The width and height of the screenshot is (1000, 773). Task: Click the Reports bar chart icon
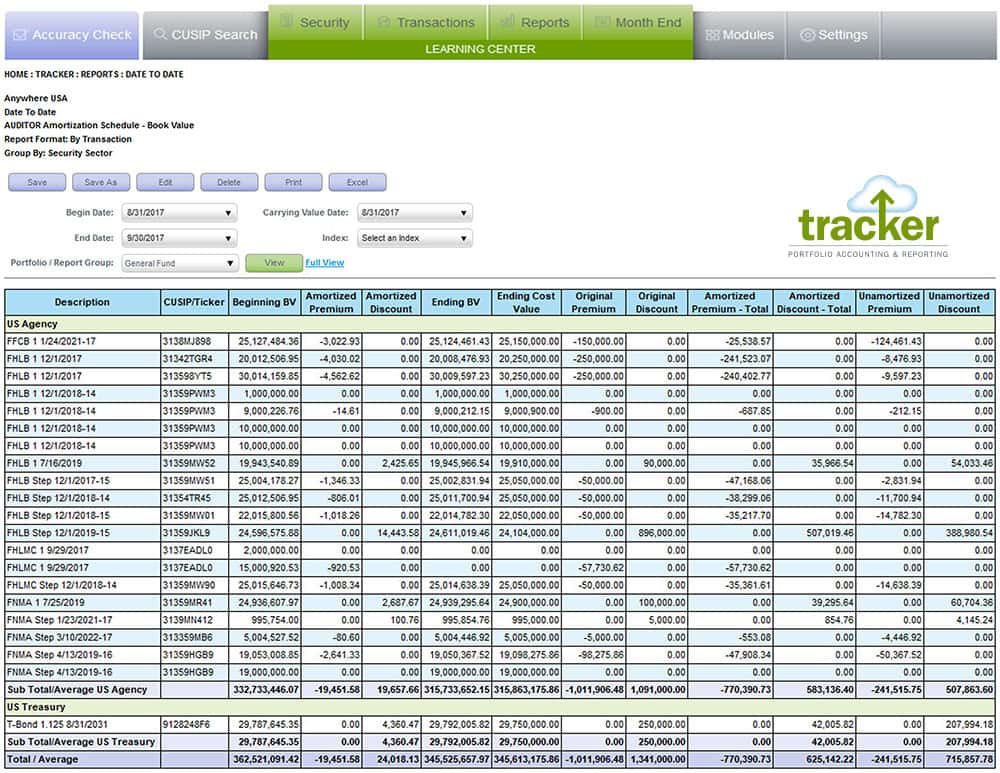[507, 22]
